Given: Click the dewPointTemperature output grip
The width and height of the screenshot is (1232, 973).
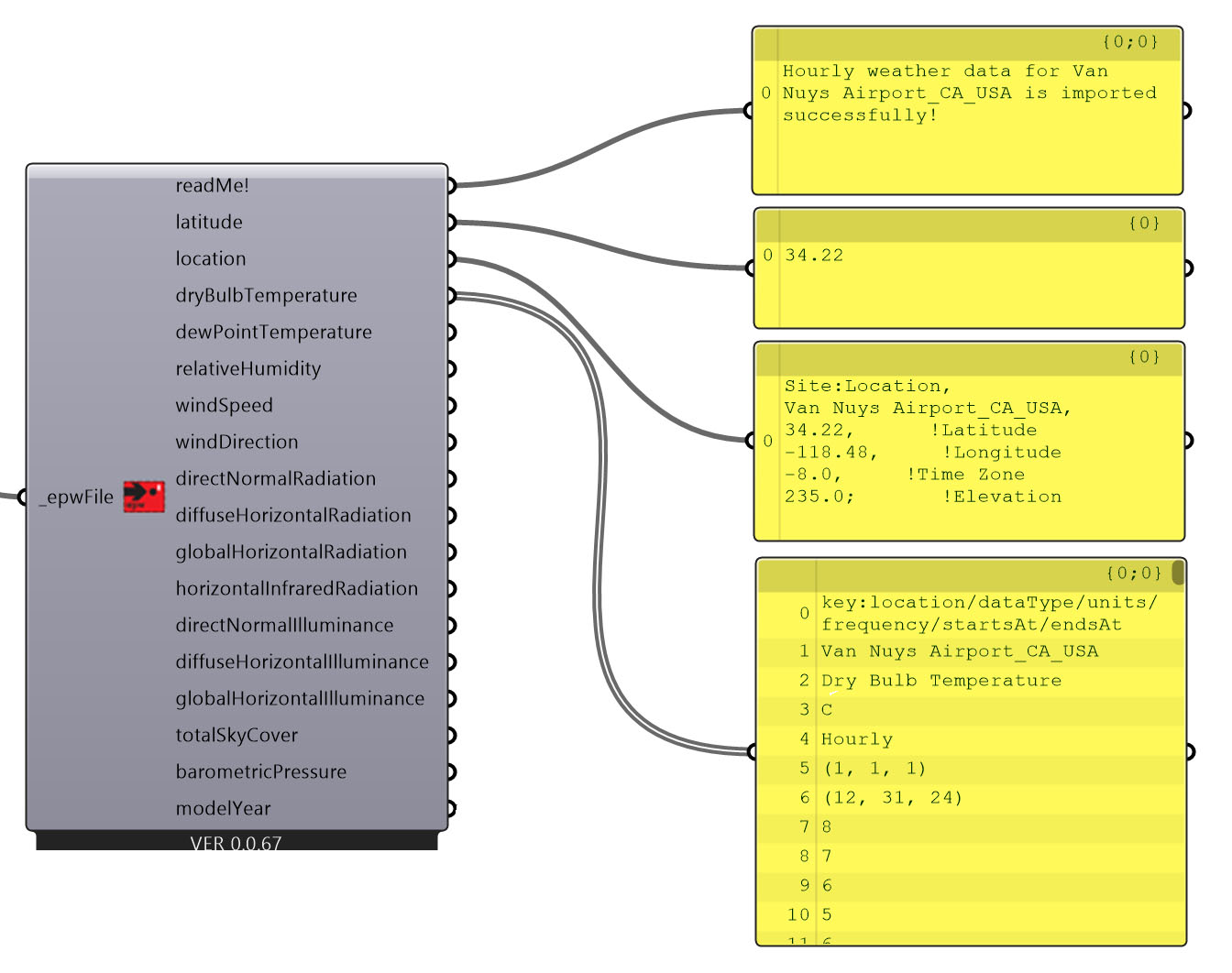Looking at the screenshot, I should [x=451, y=333].
